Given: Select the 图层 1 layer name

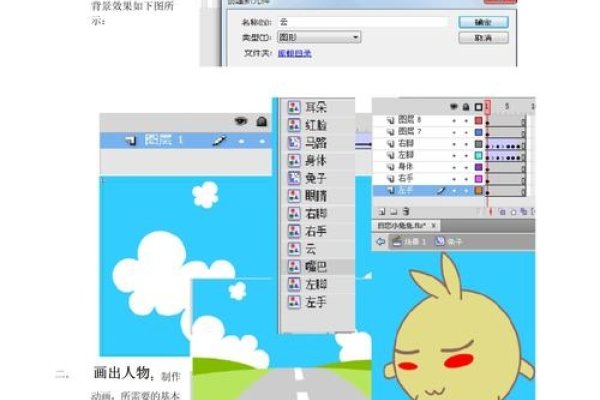Looking at the screenshot, I should click(x=164, y=140).
